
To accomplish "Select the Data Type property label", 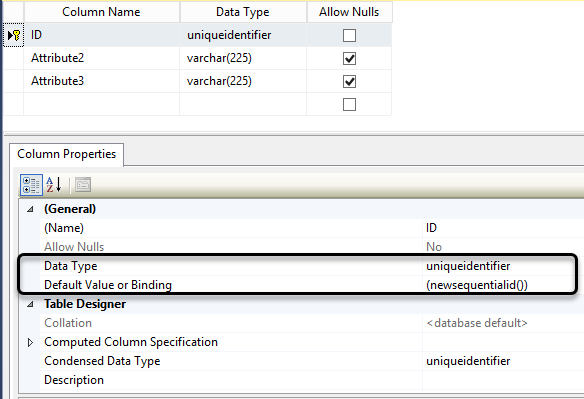I will 71,266.
